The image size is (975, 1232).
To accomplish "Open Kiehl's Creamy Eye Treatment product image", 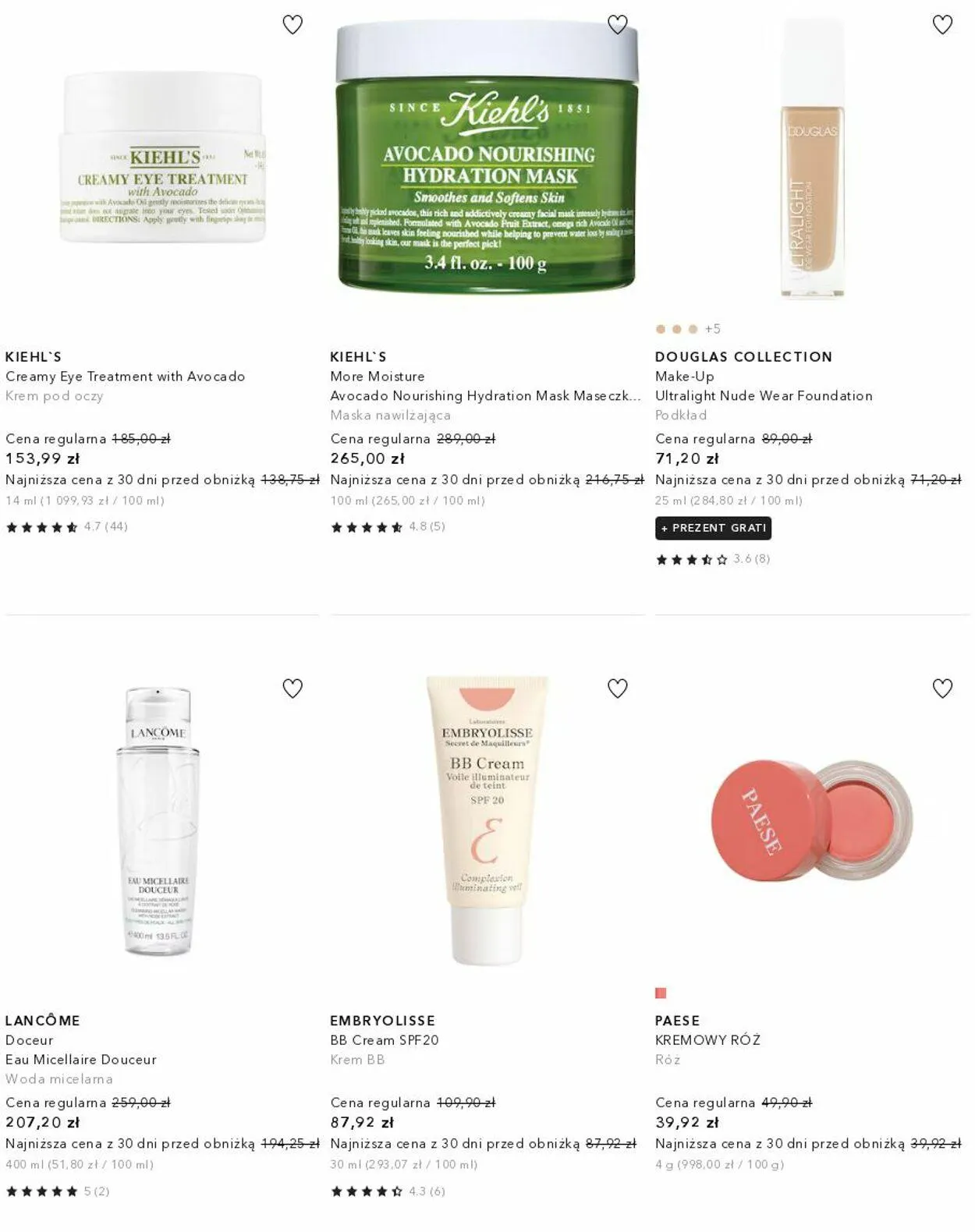I will (162, 158).
